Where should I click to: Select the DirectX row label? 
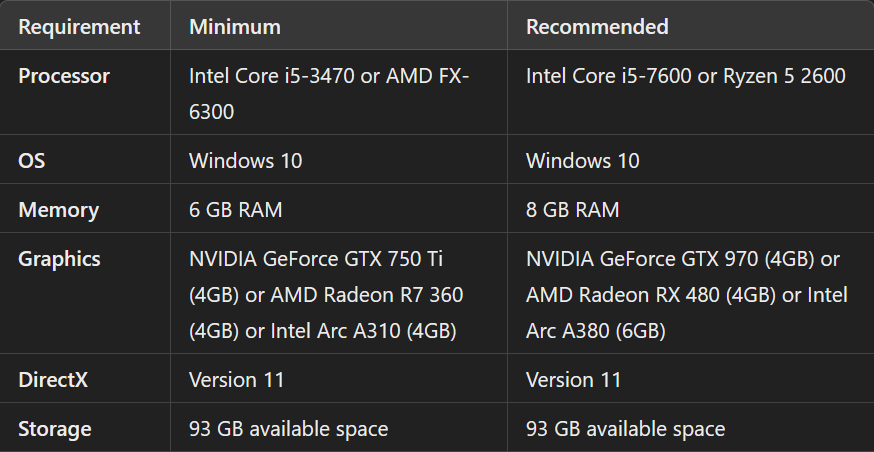(x=56, y=380)
